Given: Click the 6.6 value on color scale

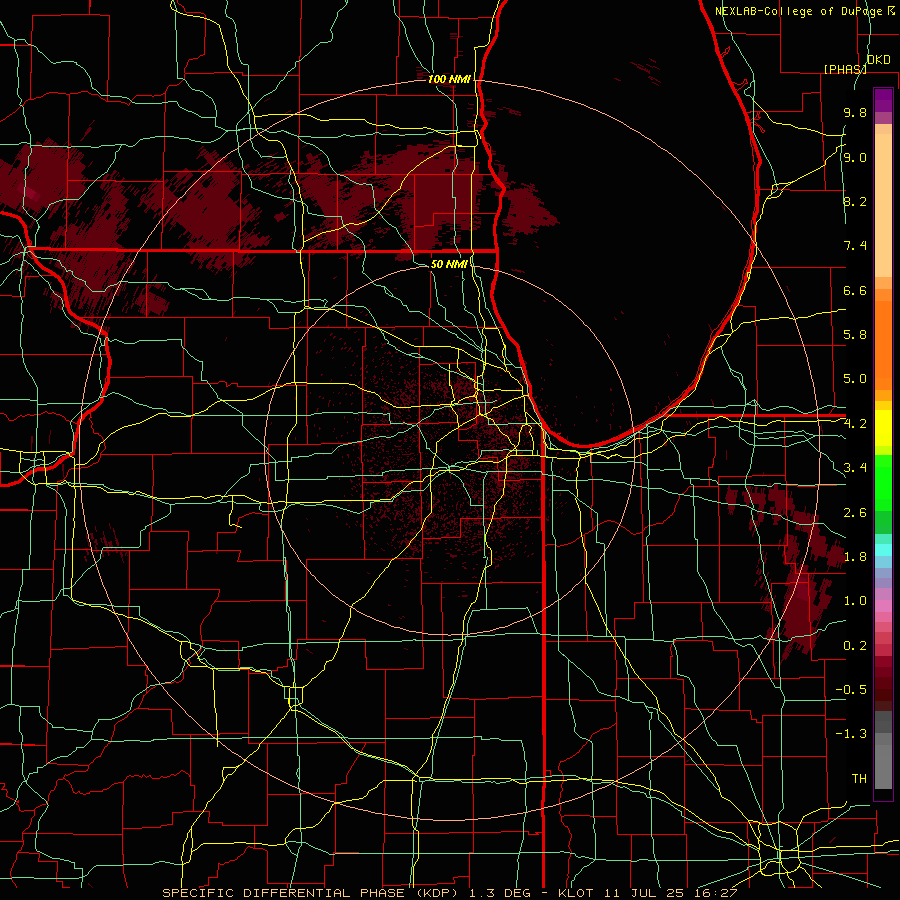Looking at the screenshot, I should click(x=855, y=290).
